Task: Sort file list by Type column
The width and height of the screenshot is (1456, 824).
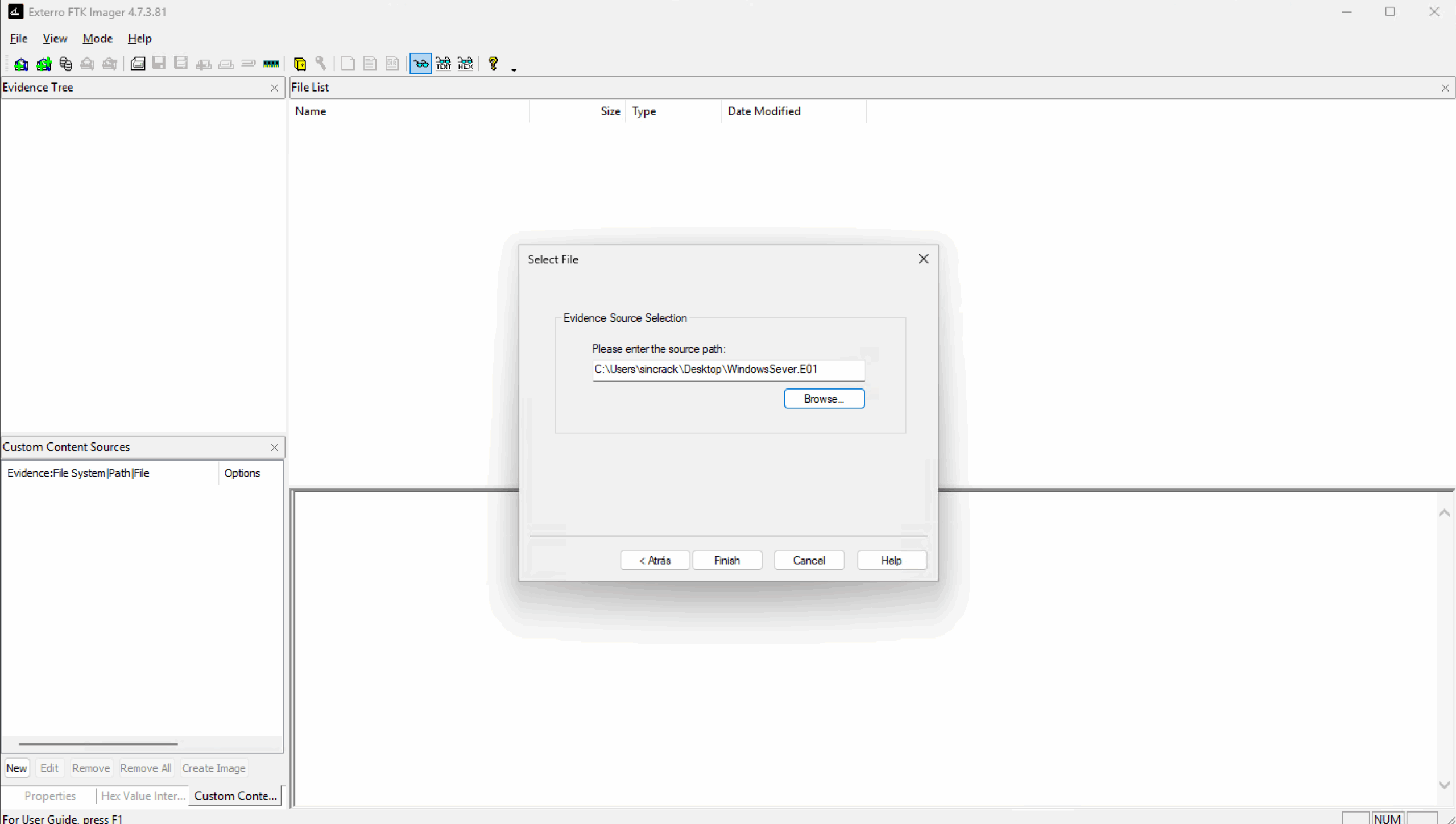Action: (674, 111)
